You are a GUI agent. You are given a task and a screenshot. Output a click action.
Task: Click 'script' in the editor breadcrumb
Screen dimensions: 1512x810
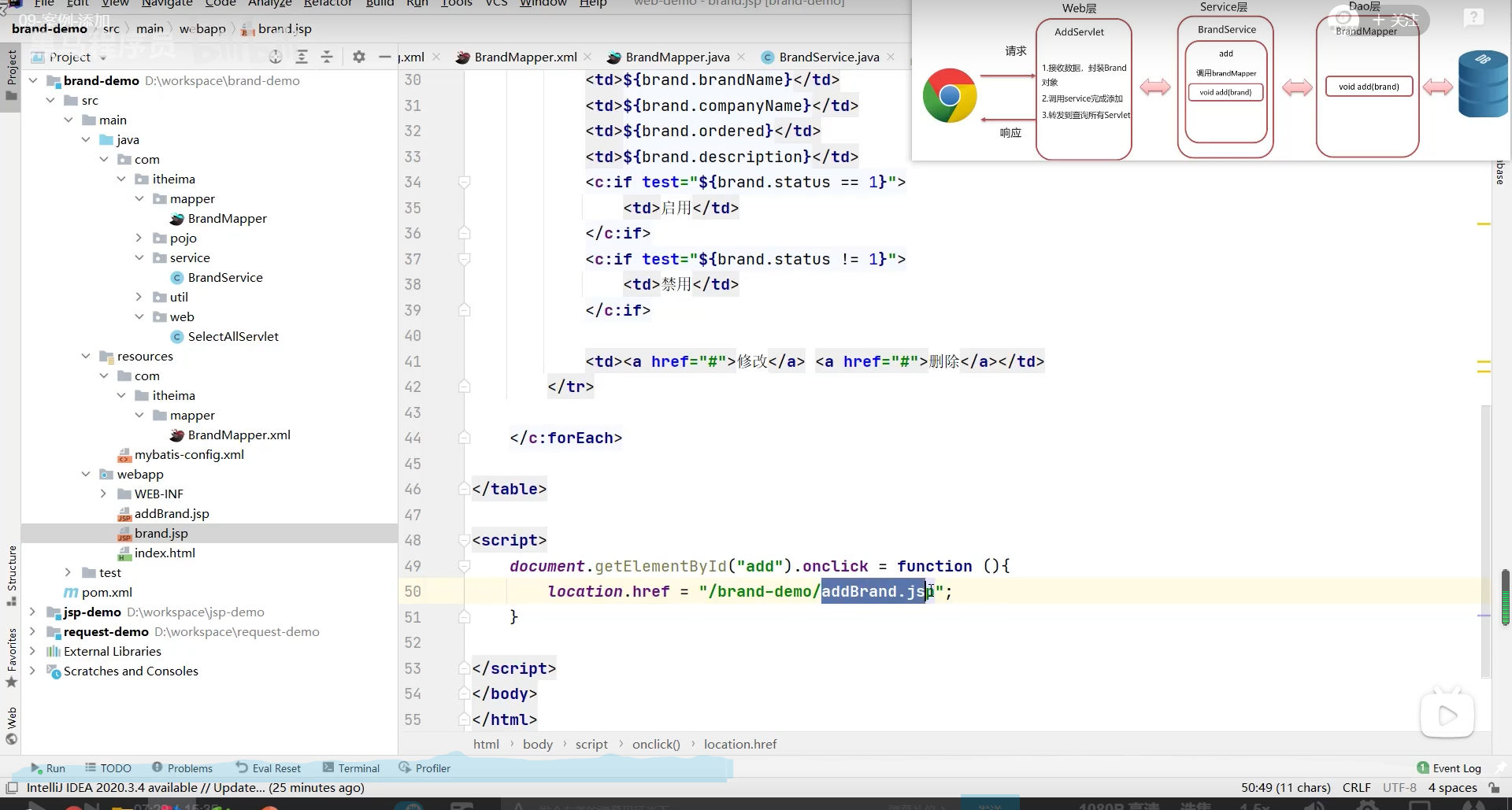coord(591,745)
